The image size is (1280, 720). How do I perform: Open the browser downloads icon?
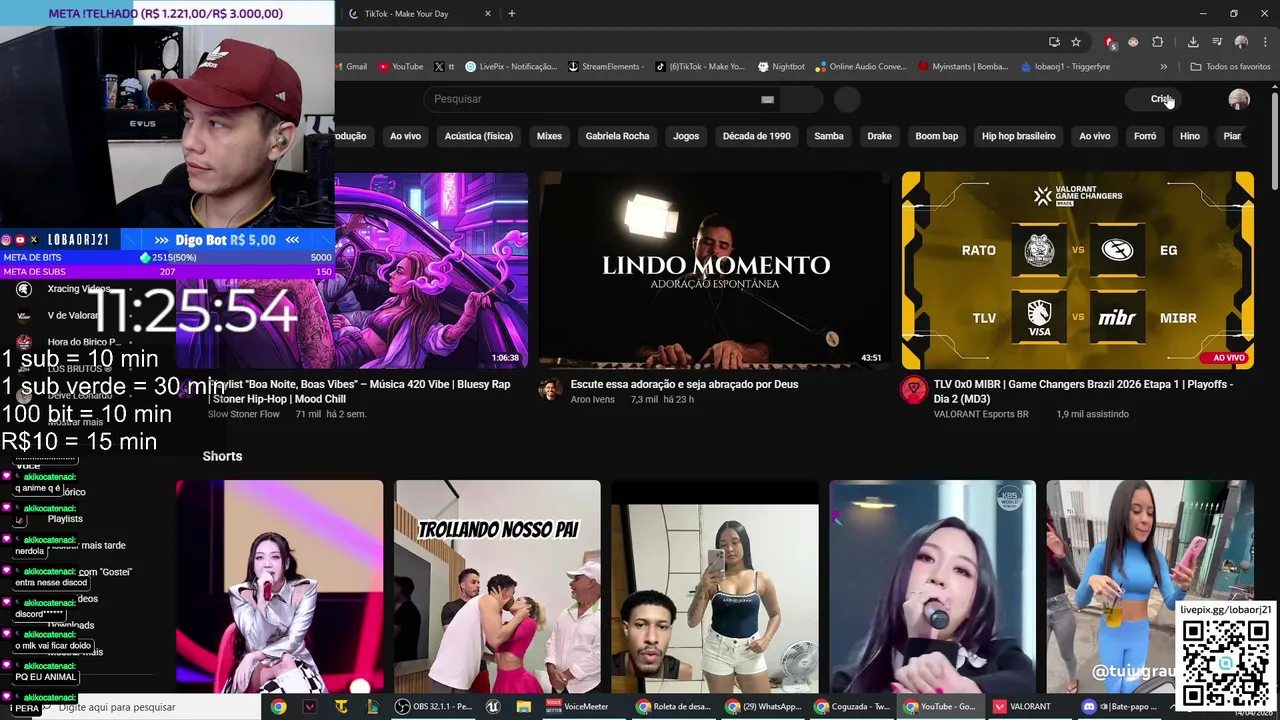coord(1193,42)
